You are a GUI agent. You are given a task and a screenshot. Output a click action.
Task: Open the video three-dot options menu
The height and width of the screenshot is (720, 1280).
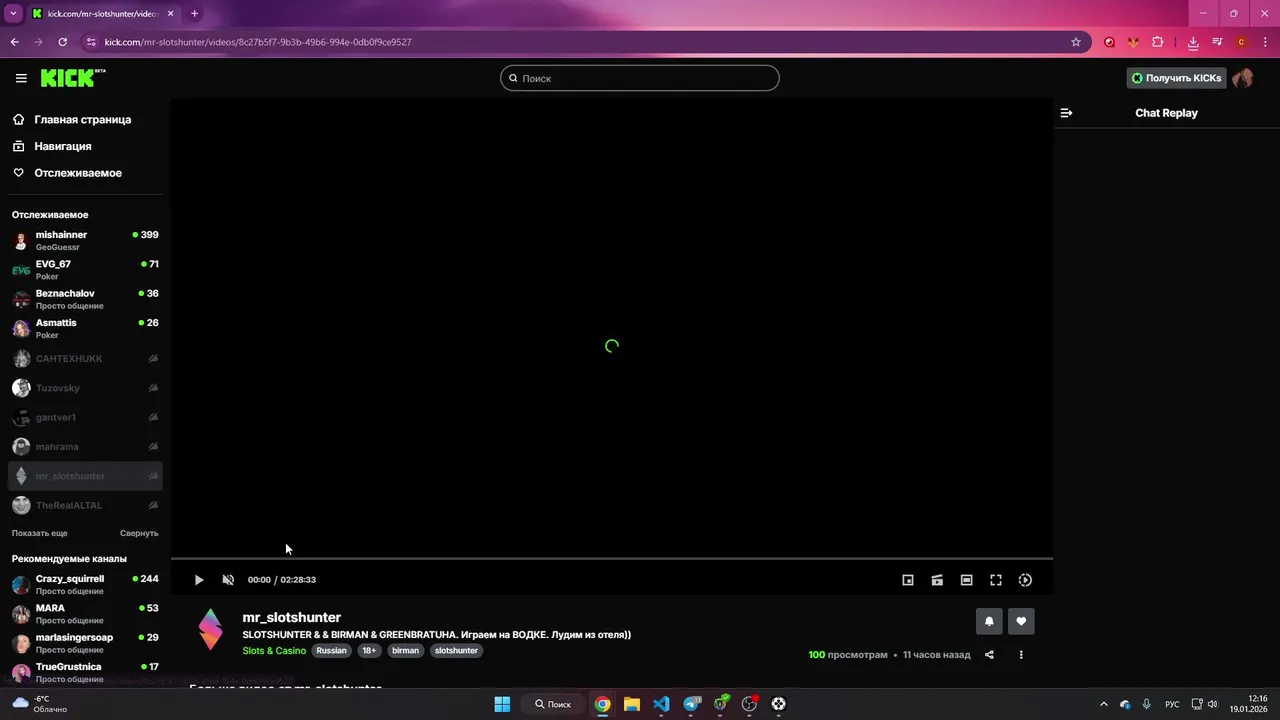1021,655
